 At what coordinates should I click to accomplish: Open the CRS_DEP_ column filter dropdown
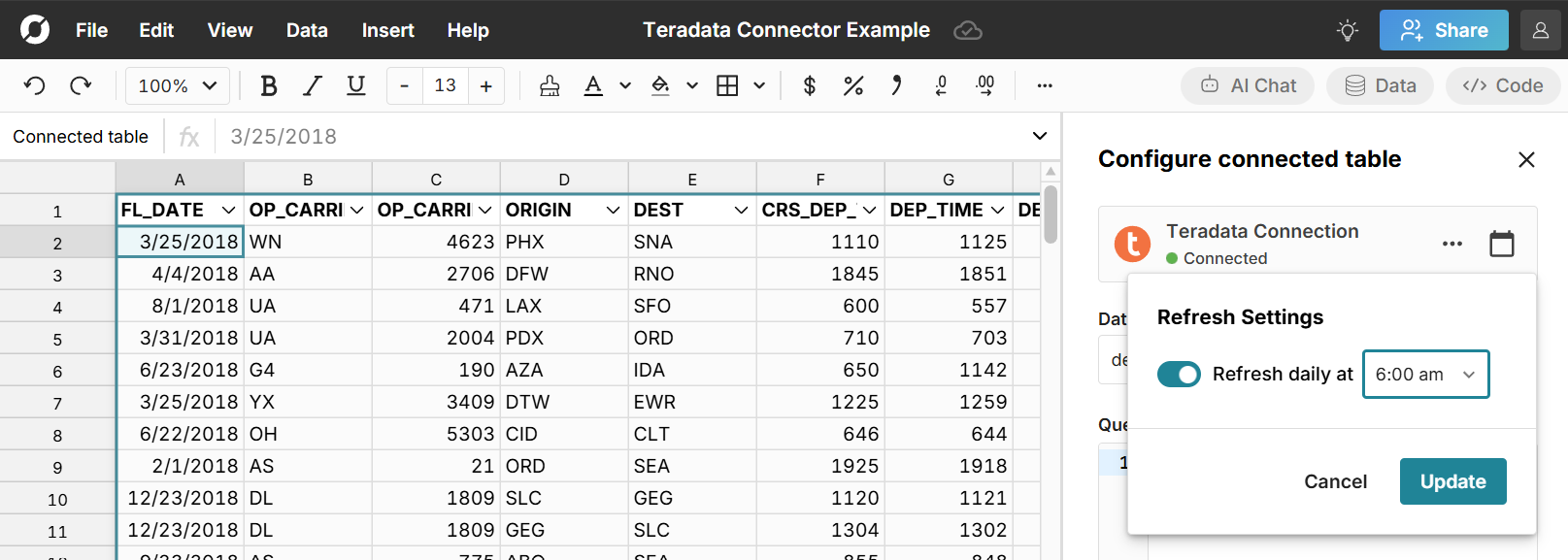(x=869, y=210)
